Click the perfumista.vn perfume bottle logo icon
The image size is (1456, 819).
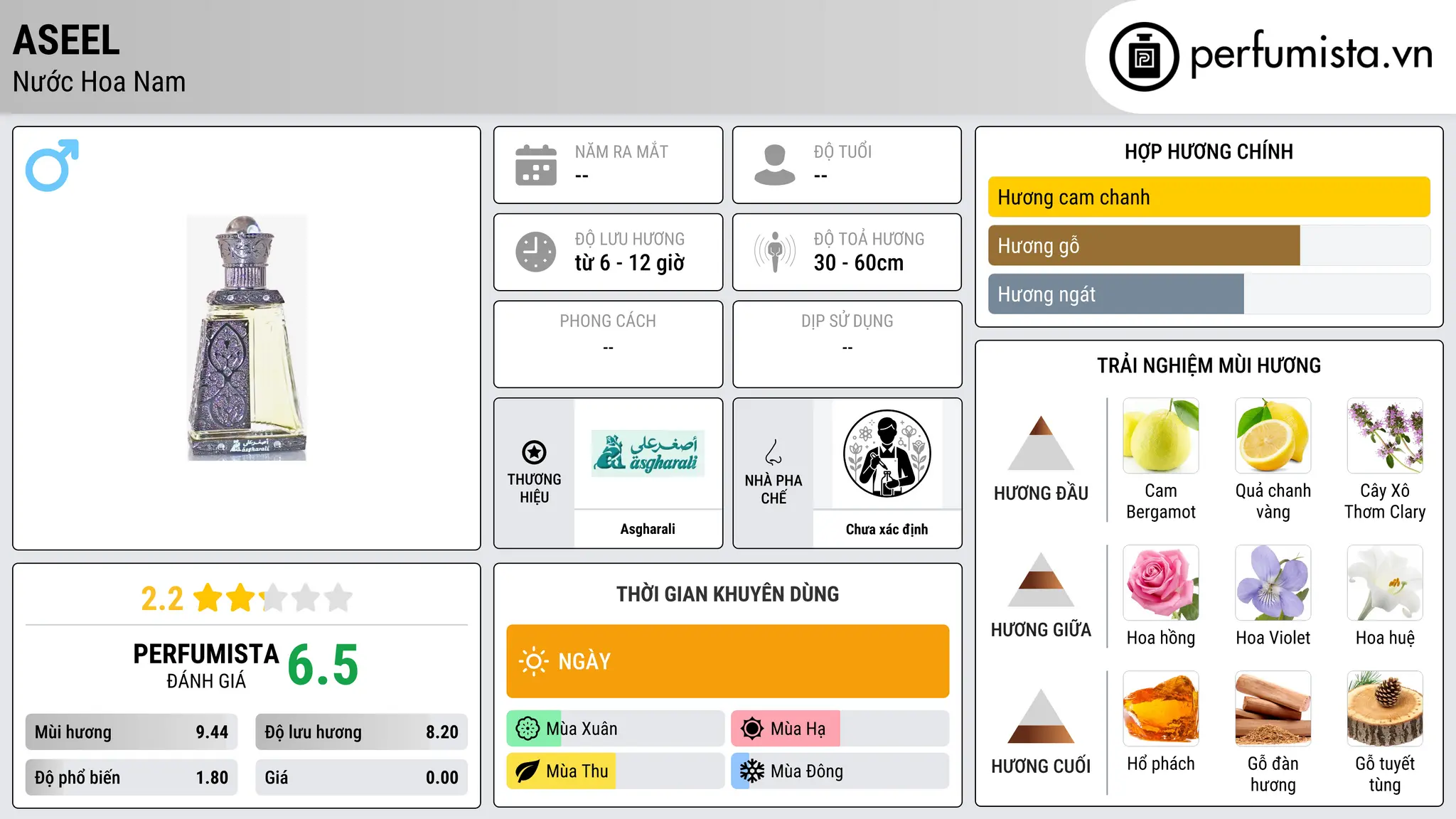pos(1144,57)
